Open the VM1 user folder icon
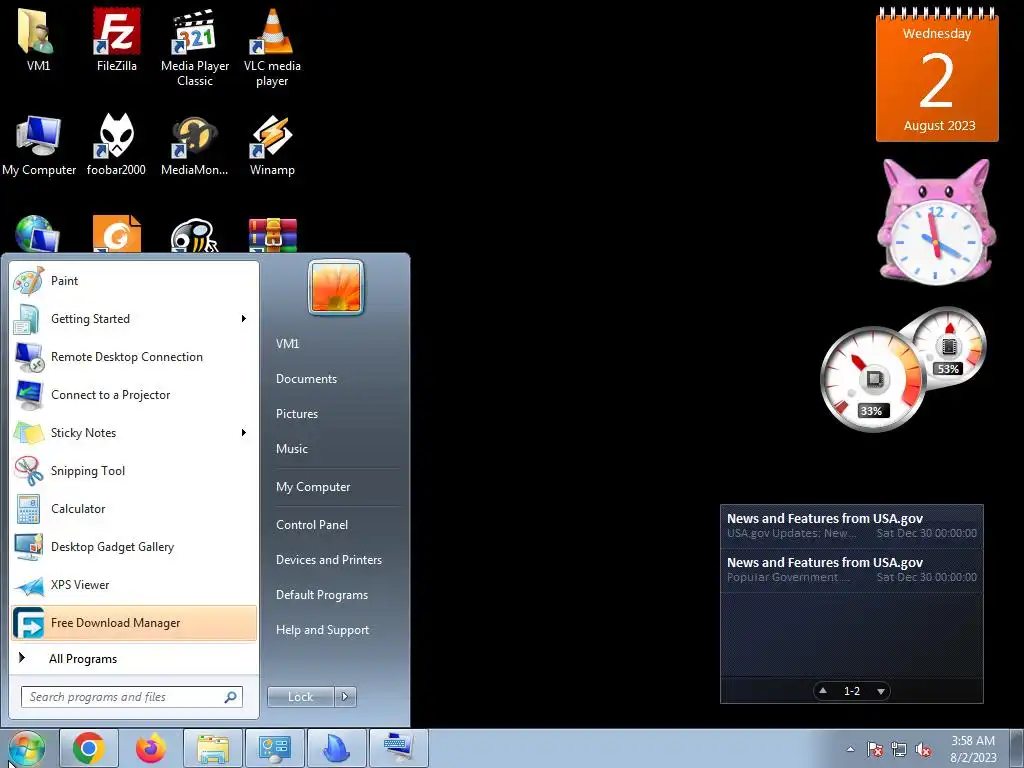The width and height of the screenshot is (1024, 768). [38, 39]
